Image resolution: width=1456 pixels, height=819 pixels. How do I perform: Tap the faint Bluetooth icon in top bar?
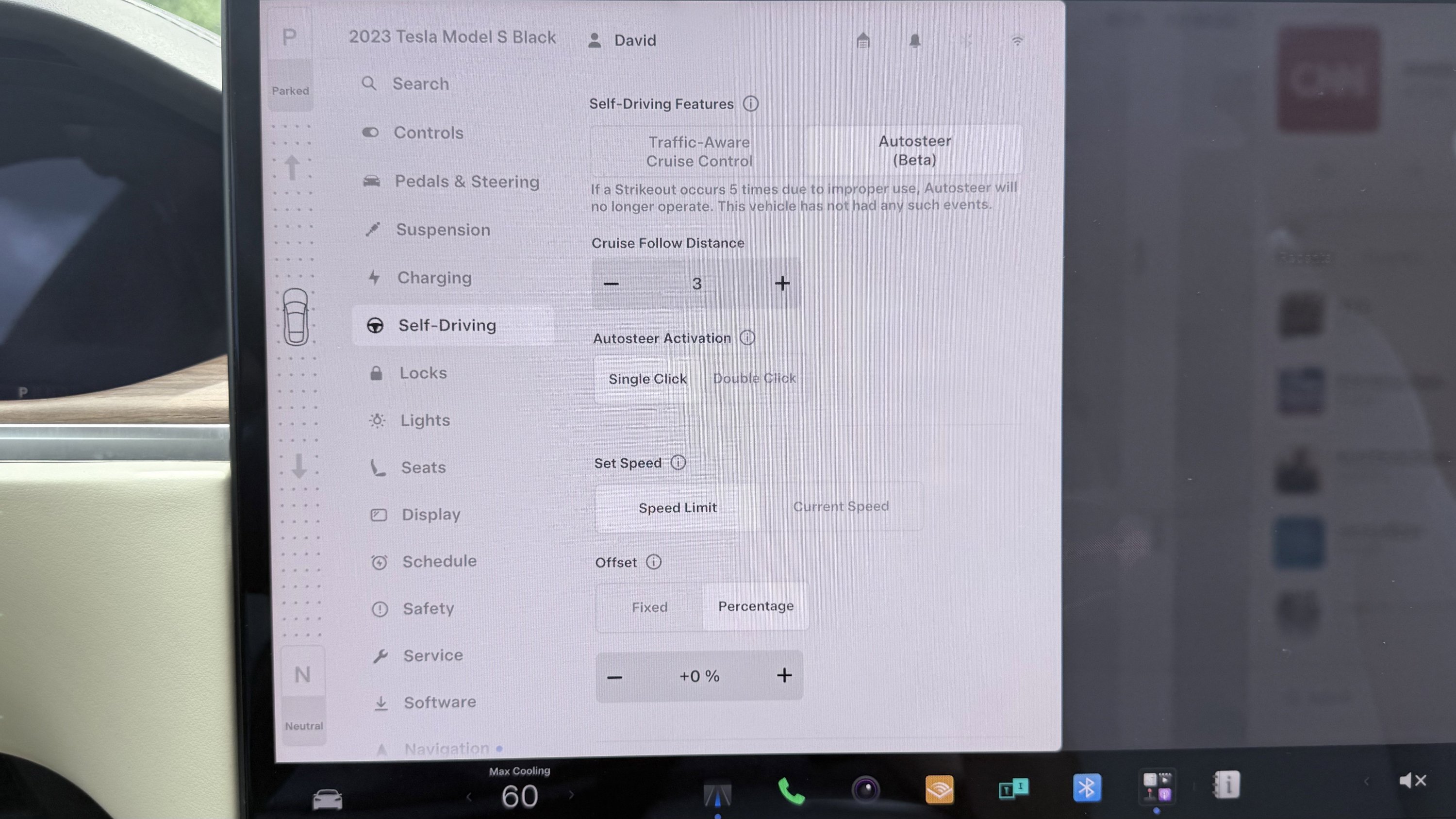[x=966, y=41]
